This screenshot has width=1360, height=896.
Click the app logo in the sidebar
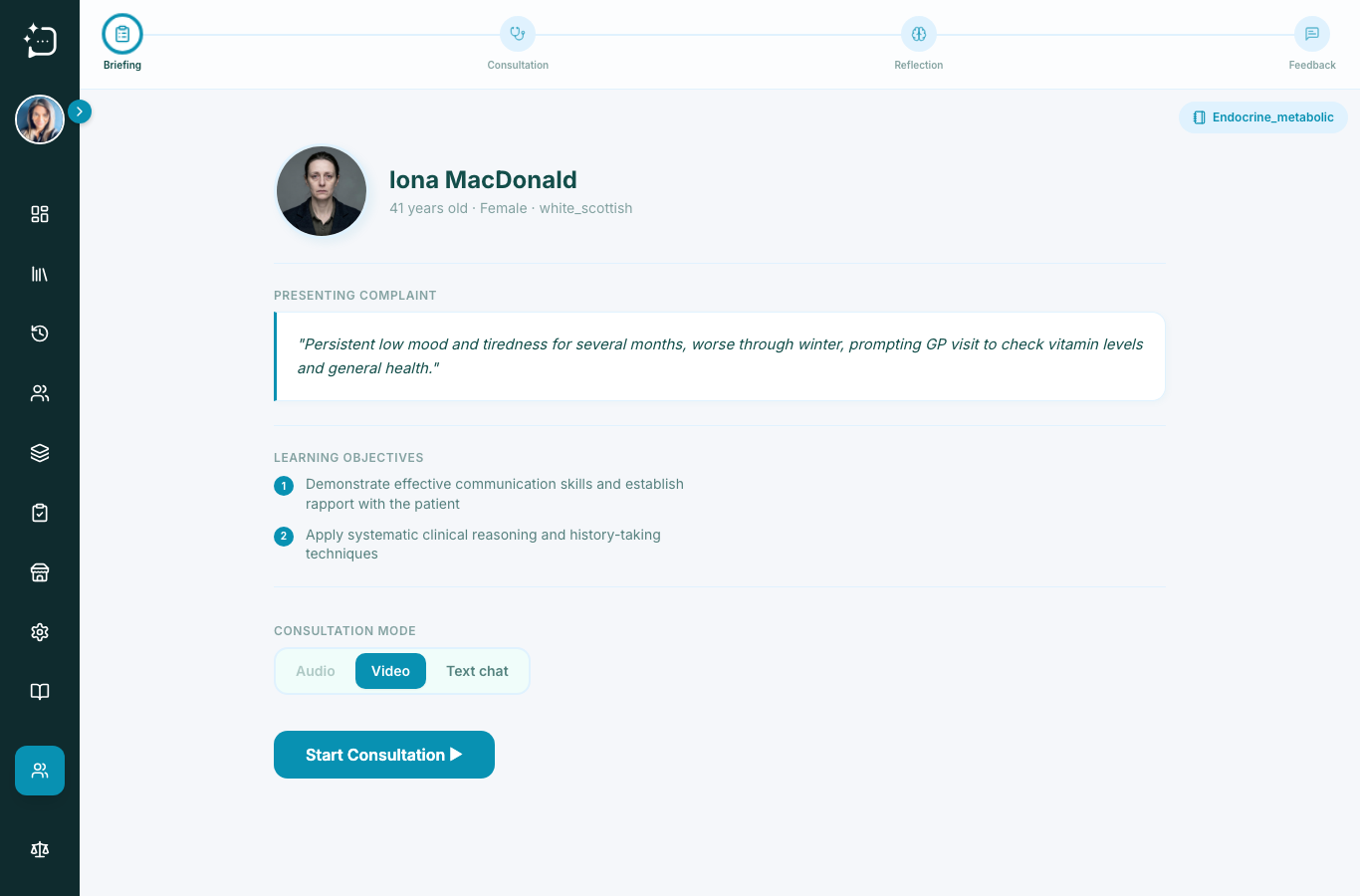40,40
